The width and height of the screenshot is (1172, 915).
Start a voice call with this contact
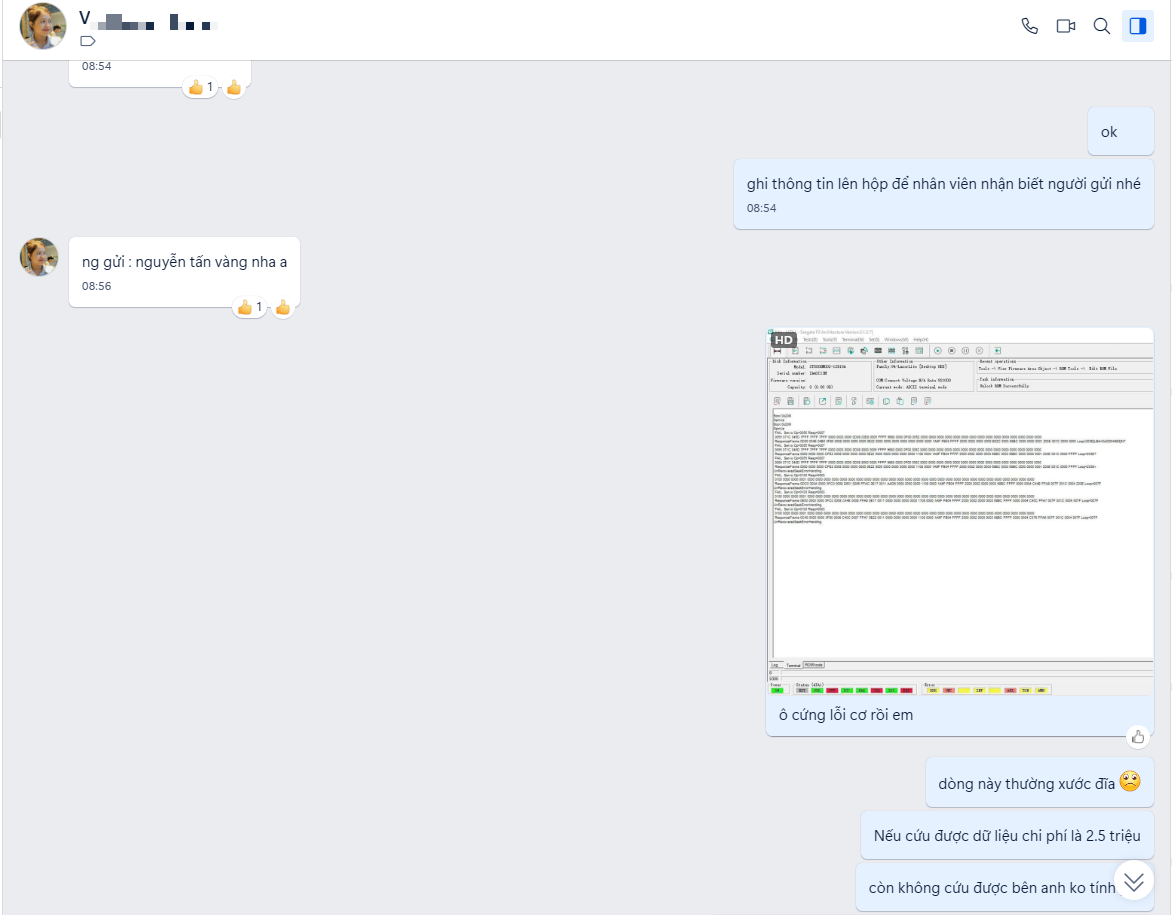[x=1029, y=26]
